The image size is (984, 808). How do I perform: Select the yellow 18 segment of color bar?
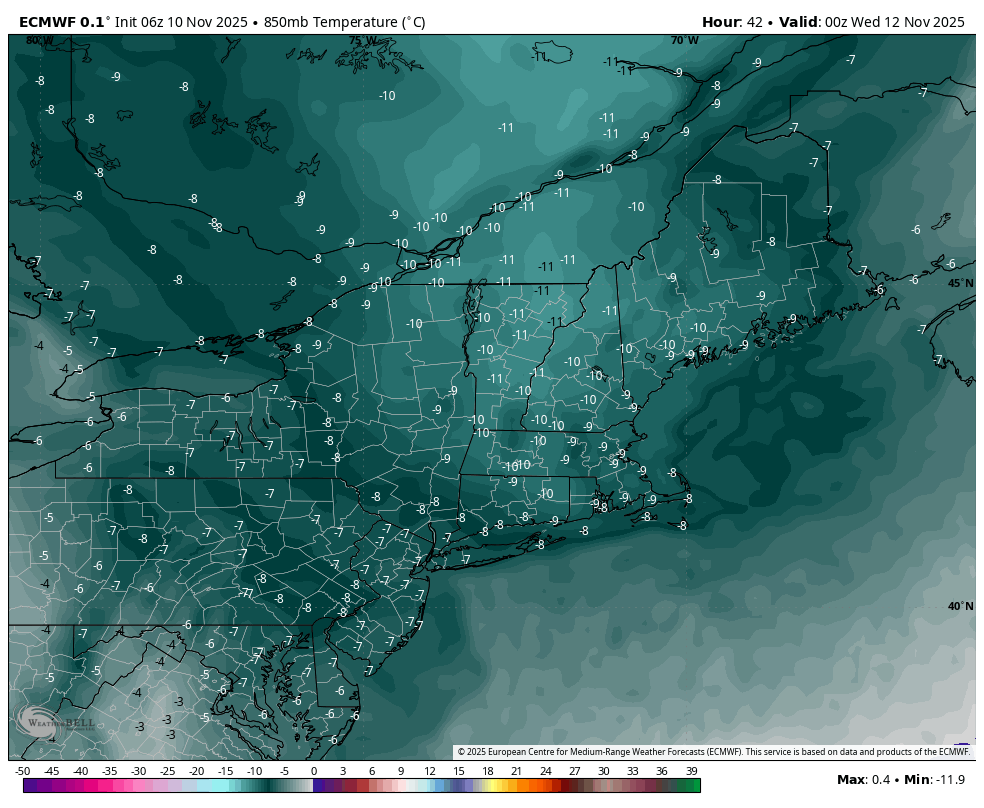(488, 786)
